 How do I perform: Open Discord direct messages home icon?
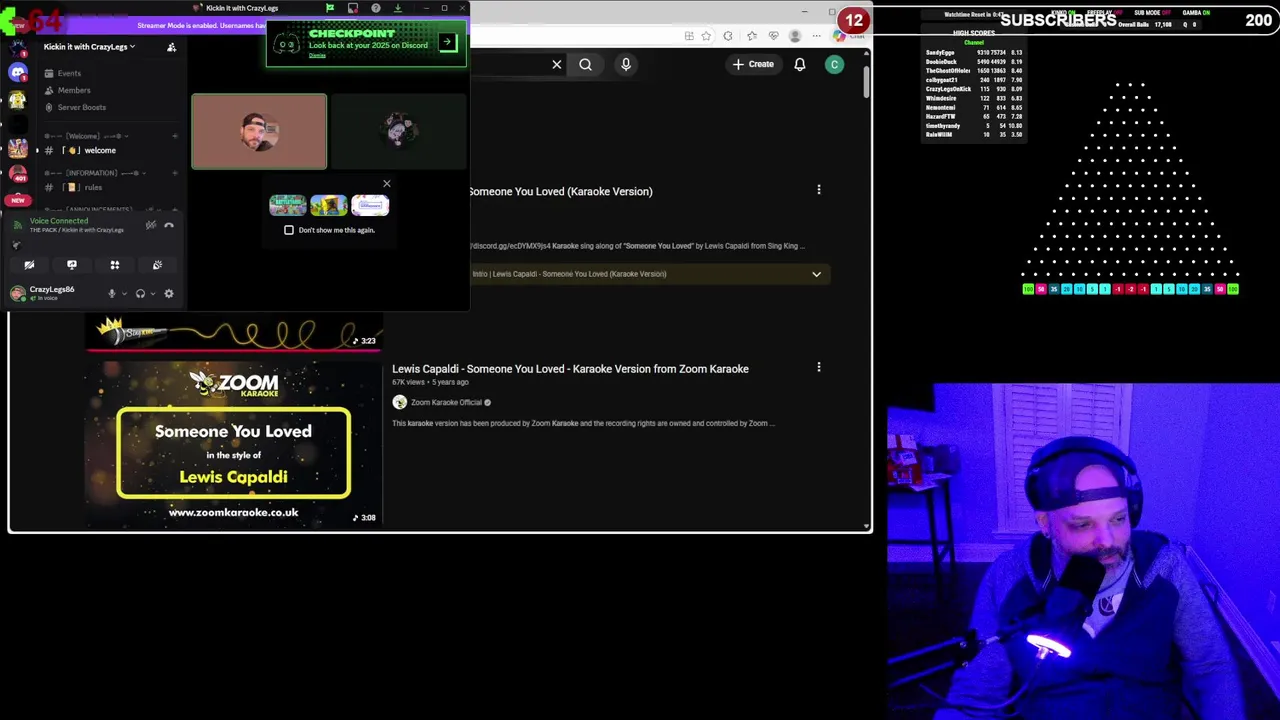pos(18,73)
